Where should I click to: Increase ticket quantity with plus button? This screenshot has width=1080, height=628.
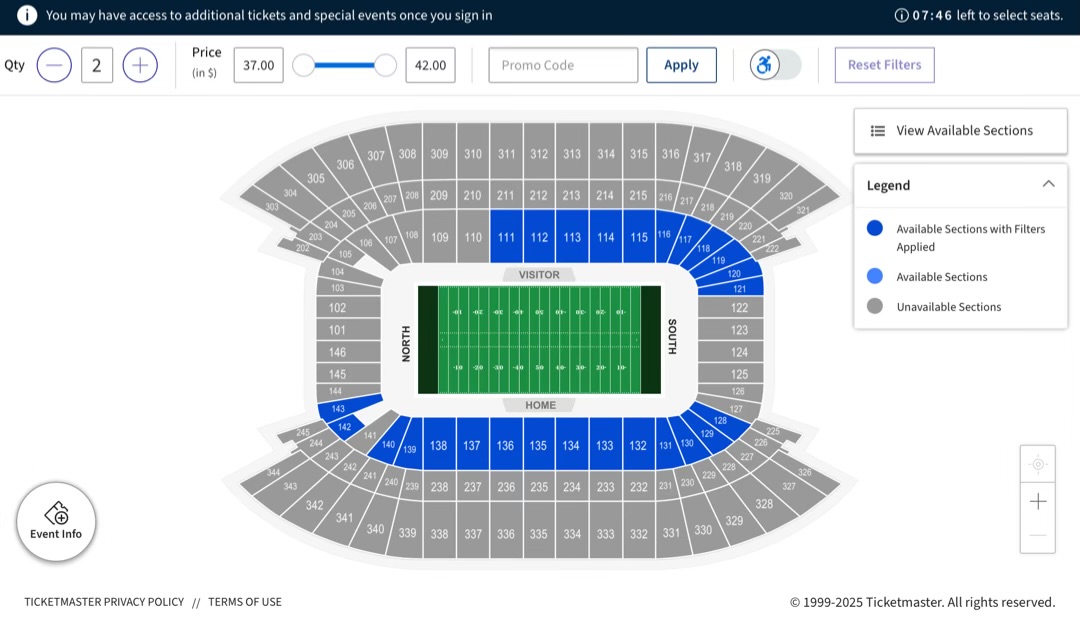(x=140, y=66)
